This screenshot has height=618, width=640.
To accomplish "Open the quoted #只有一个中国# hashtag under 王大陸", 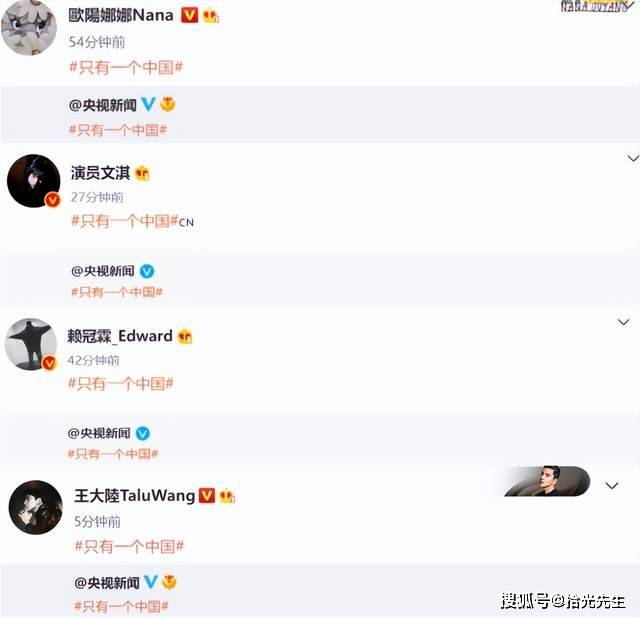I will 121,606.
